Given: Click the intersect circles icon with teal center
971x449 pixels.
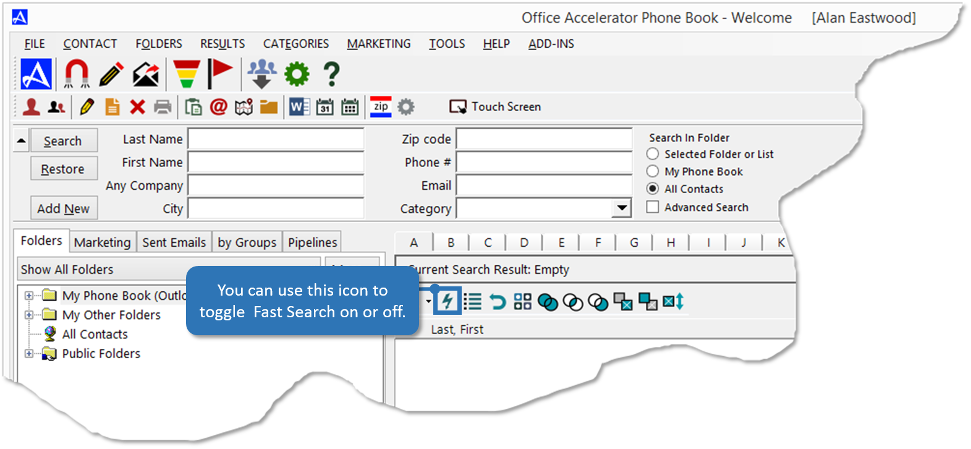Looking at the screenshot, I should click(x=573, y=302).
